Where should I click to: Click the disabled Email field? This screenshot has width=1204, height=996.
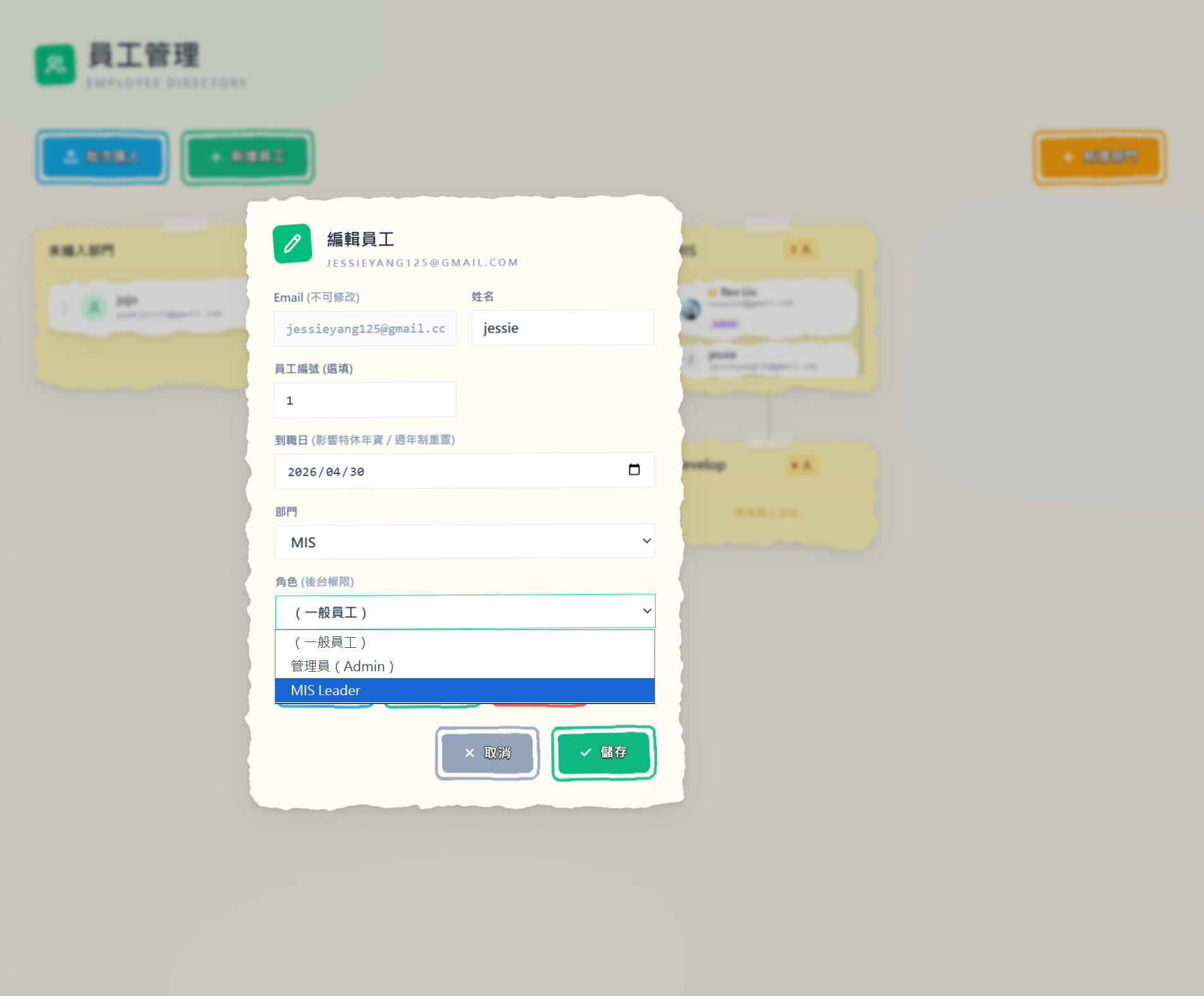point(365,328)
